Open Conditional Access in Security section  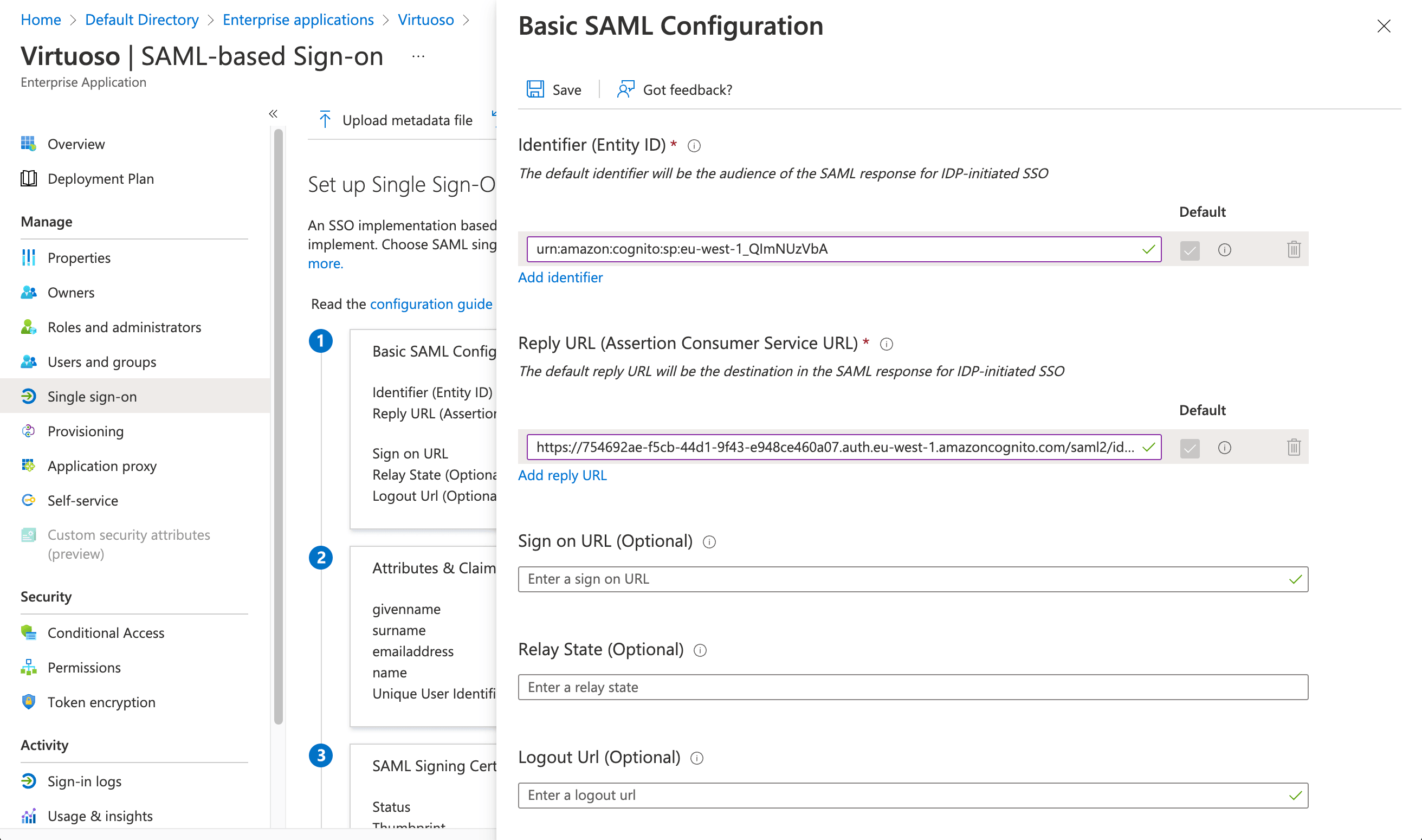click(x=106, y=633)
